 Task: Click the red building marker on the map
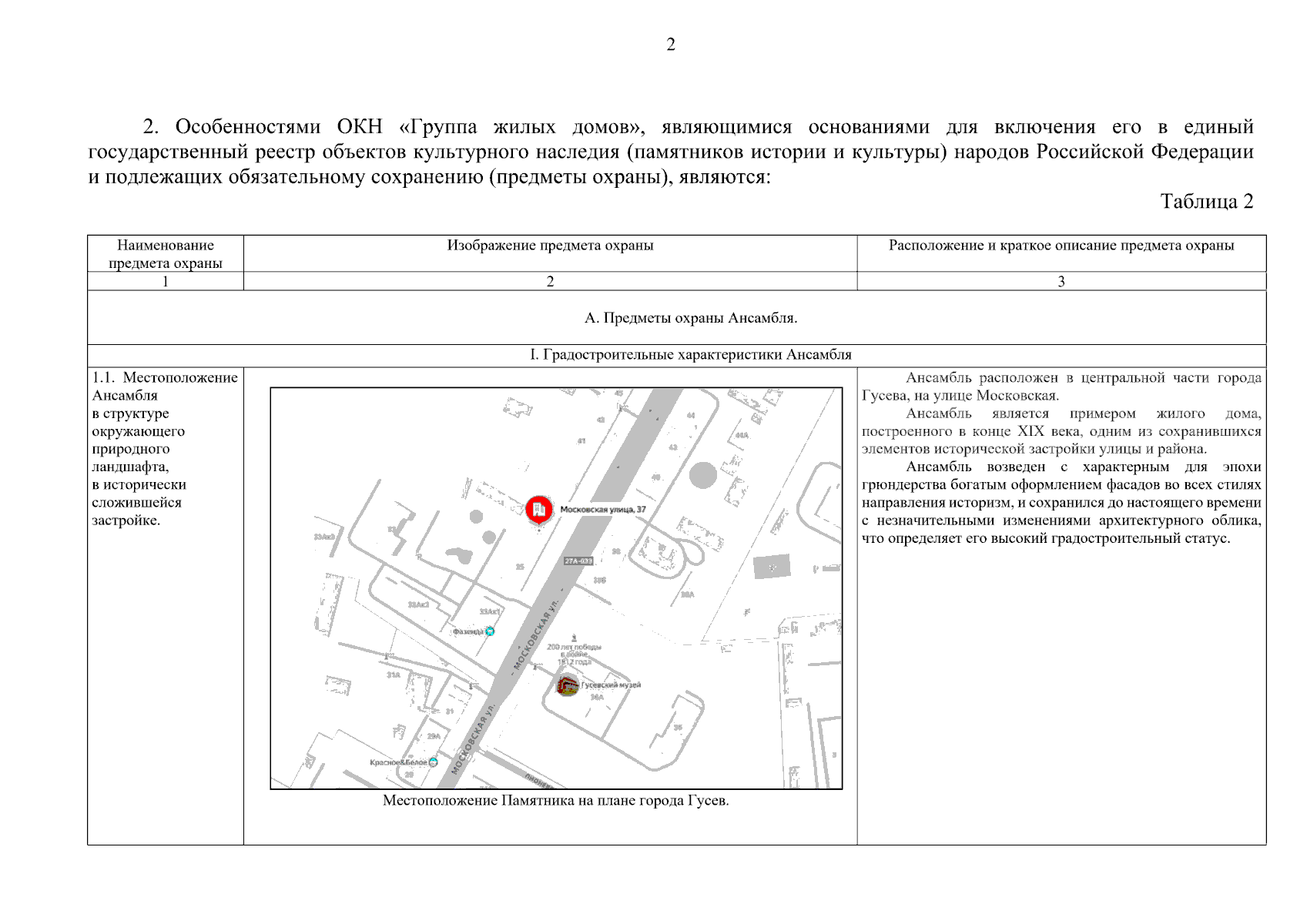pos(539,510)
